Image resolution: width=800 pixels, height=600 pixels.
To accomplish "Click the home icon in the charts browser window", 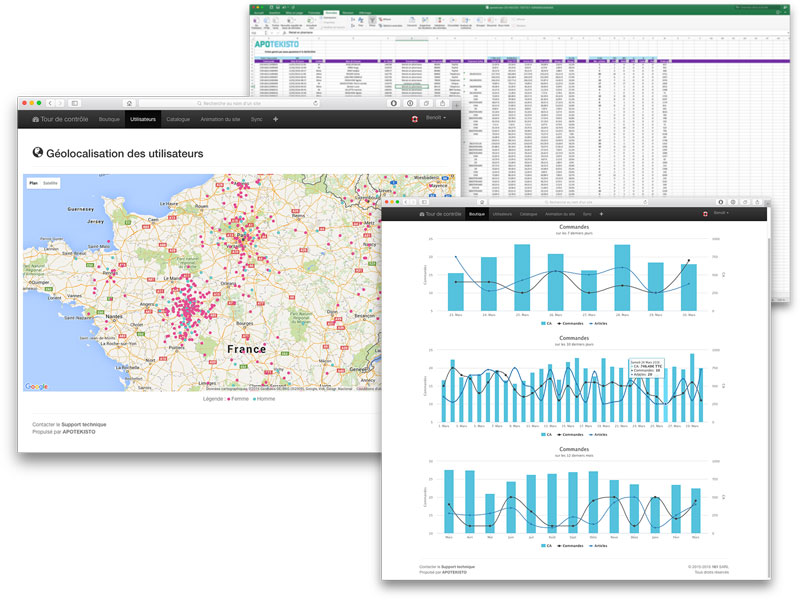I will [x=482, y=202].
